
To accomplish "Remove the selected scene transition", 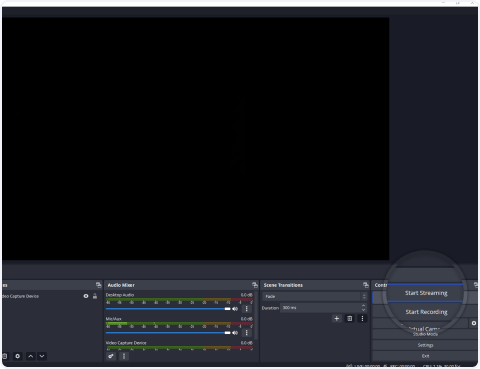I will point(350,319).
